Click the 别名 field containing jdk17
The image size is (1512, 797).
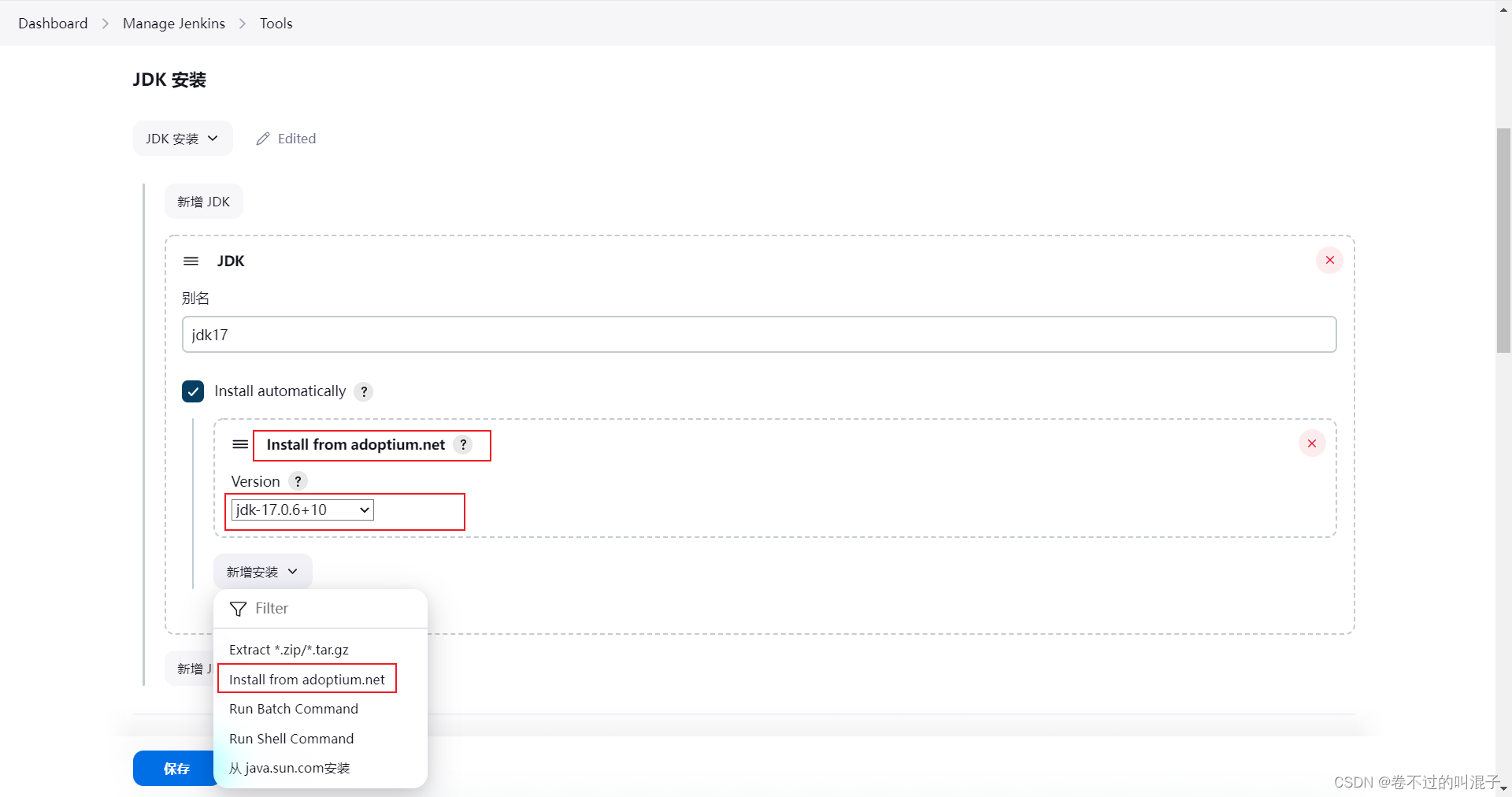pyautogui.click(x=759, y=335)
